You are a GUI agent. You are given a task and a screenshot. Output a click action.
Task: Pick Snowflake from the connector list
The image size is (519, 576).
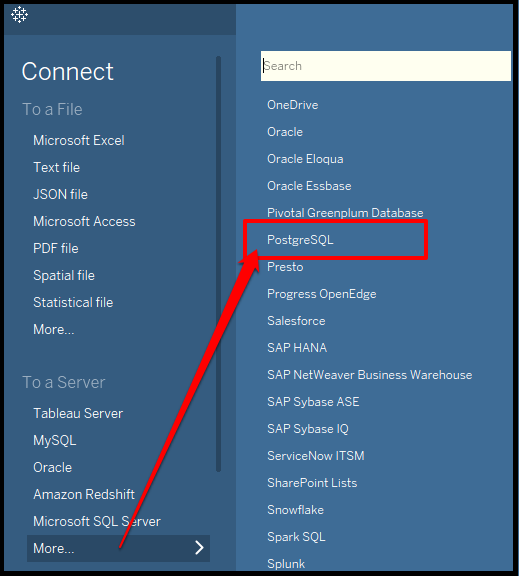[x=296, y=510]
